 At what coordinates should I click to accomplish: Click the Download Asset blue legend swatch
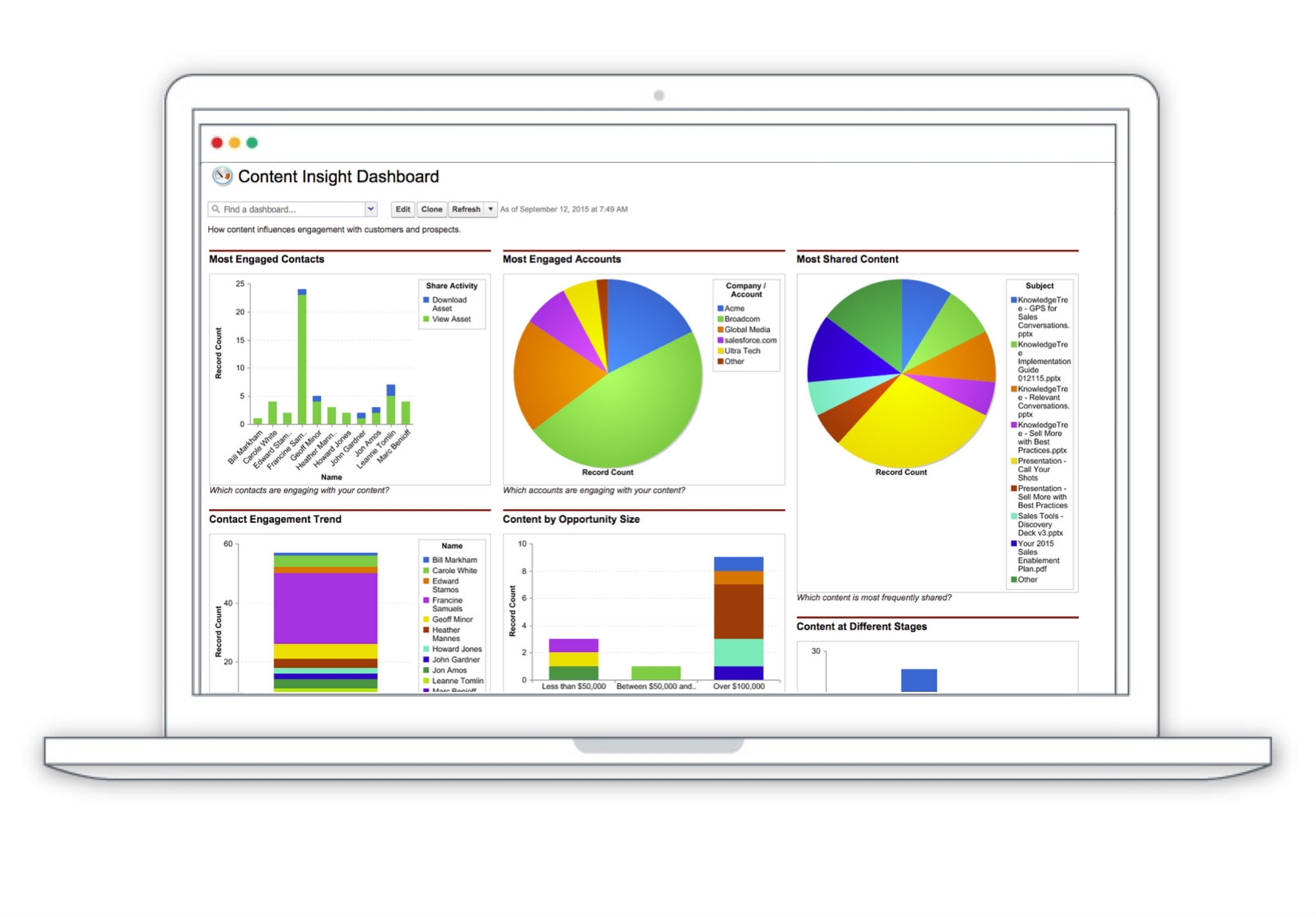click(x=426, y=300)
